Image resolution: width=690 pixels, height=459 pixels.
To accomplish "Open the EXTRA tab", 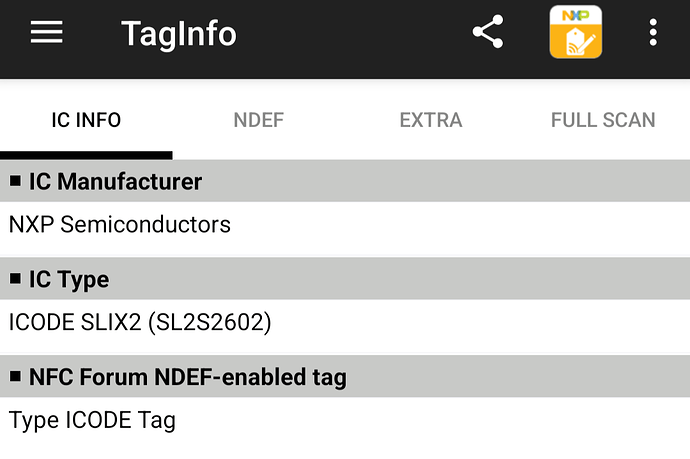I will (x=431, y=120).
